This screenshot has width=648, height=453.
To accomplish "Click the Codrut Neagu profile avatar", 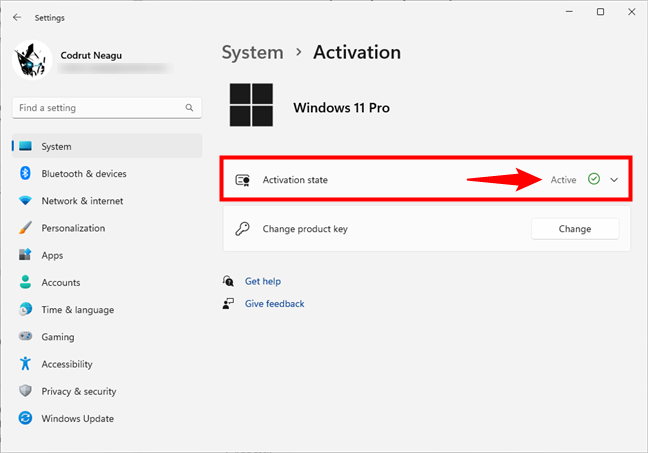I will coord(32,60).
